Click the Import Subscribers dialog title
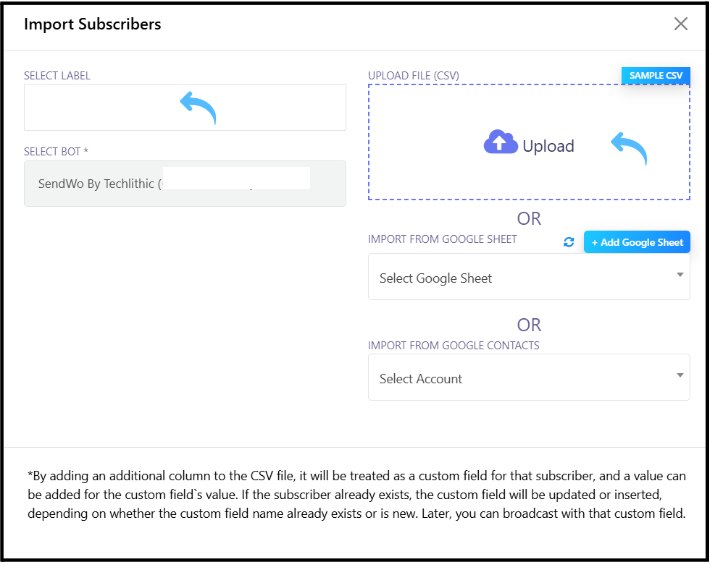The image size is (710, 565). point(92,24)
